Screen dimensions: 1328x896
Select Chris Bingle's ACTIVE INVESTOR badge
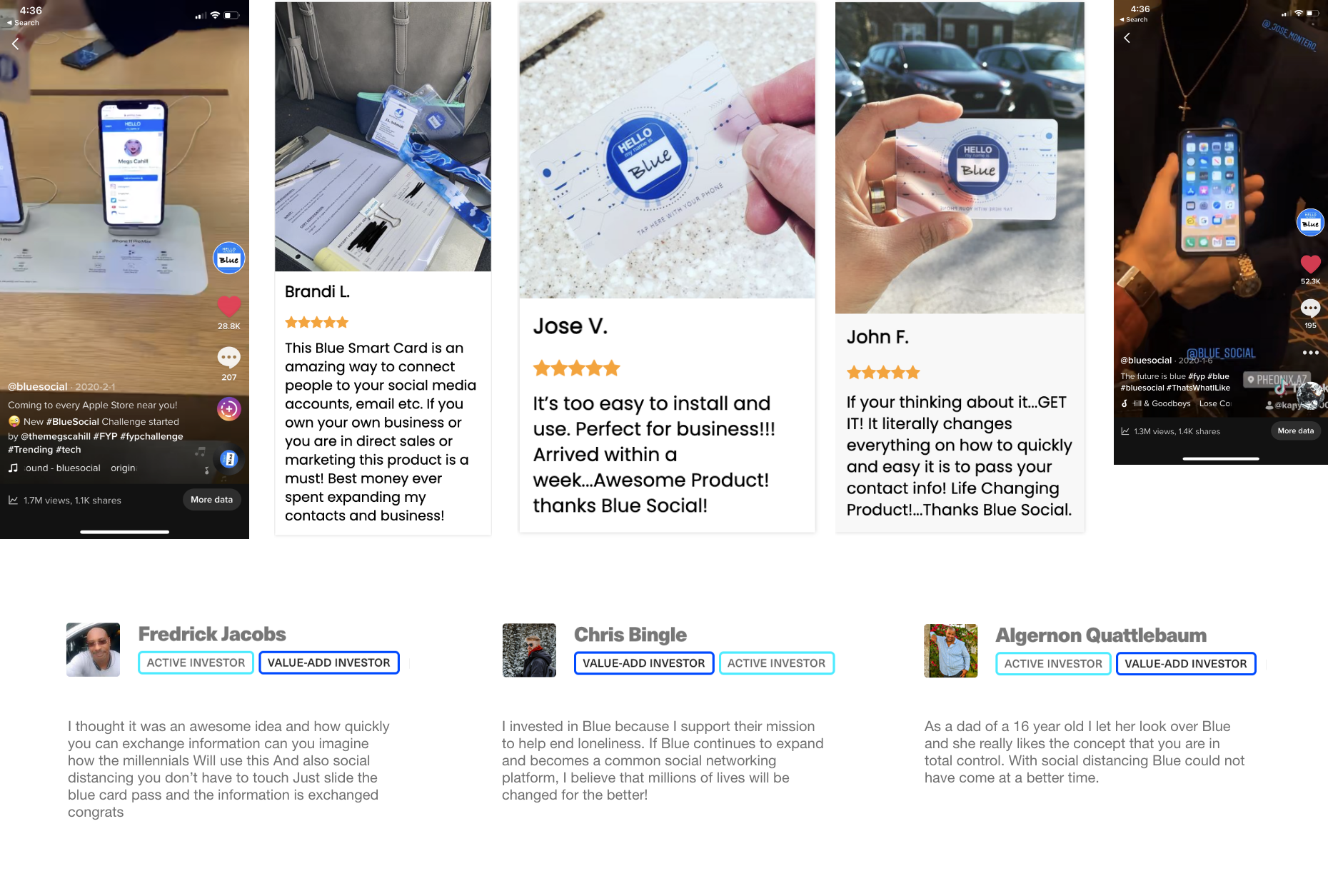tap(776, 663)
